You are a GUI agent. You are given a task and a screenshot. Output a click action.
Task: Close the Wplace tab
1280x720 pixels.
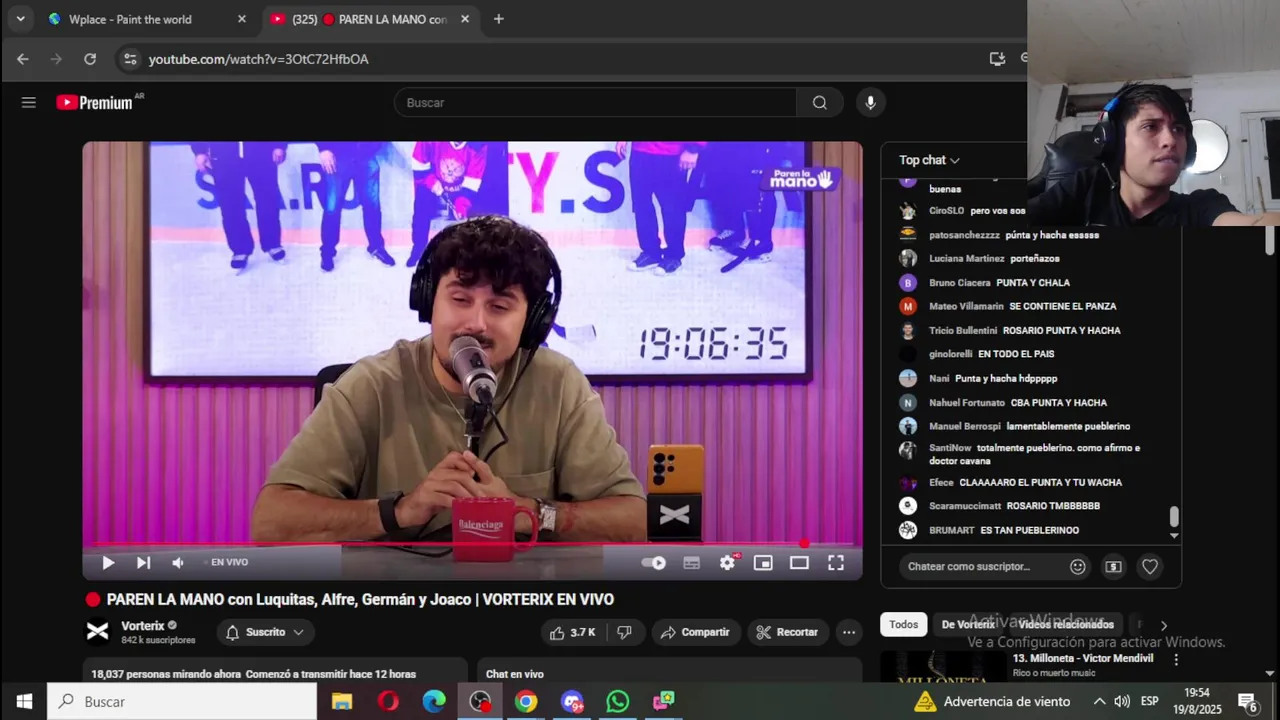[x=241, y=19]
